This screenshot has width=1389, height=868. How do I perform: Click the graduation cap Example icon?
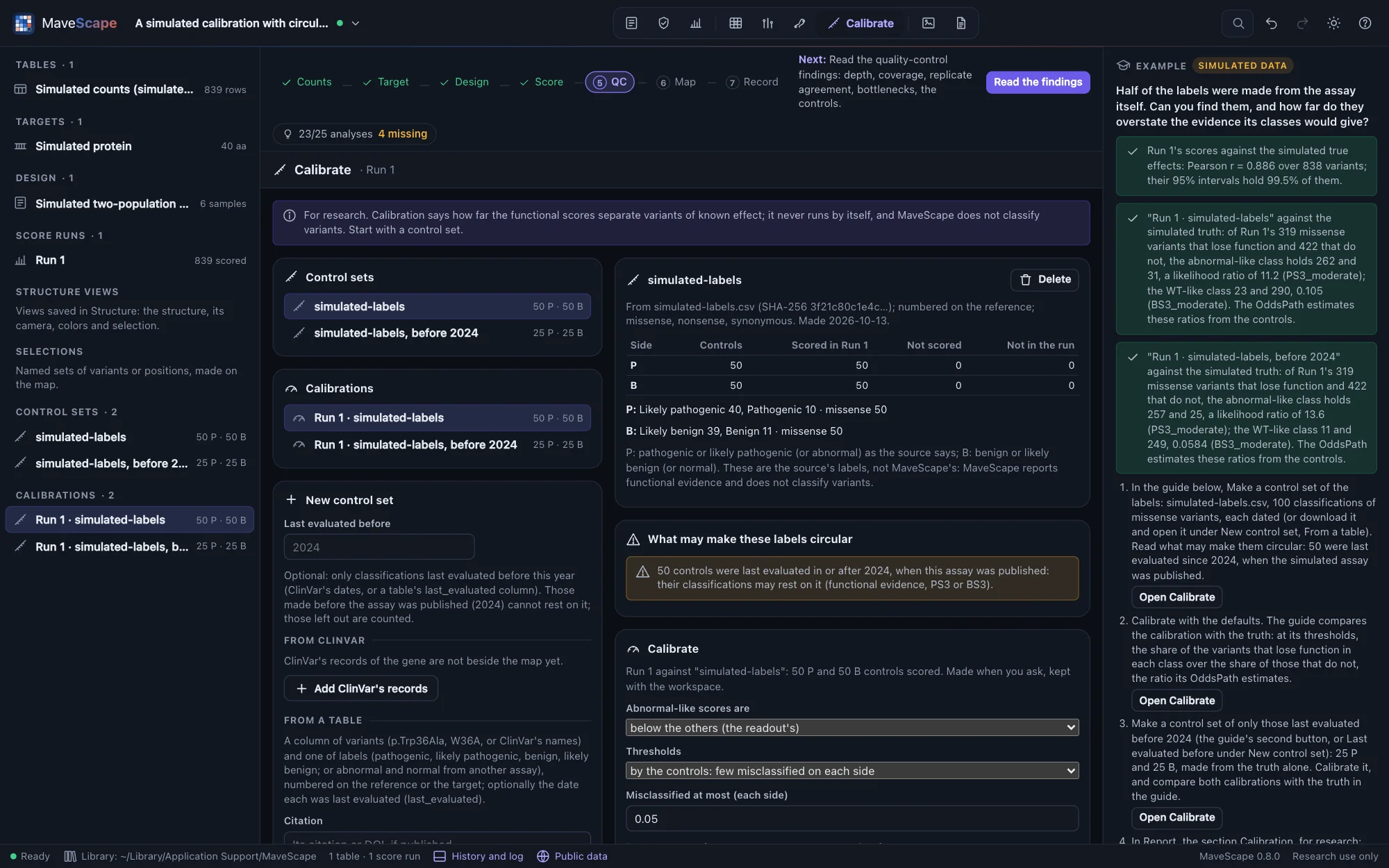tap(1123, 65)
